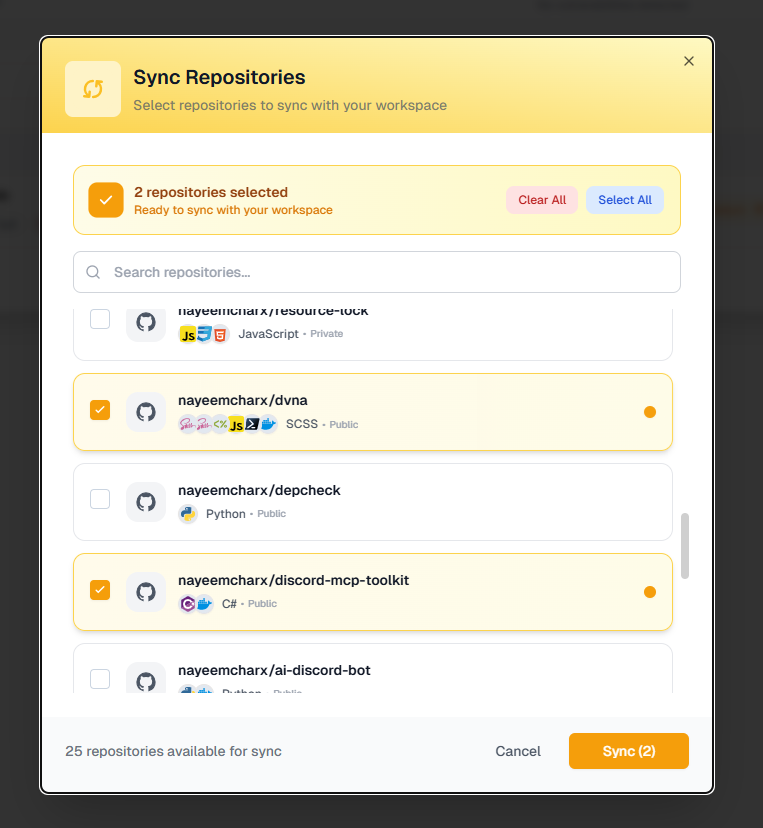The width and height of the screenshot is (763, 828).
Task: Click the Sass icon on the dvna repository
Action: [189, 423]
